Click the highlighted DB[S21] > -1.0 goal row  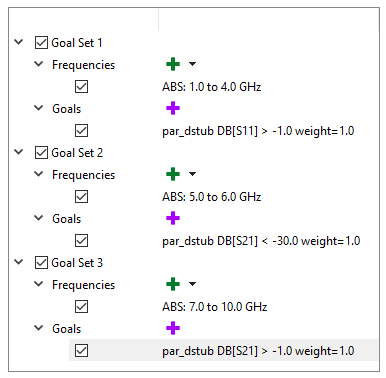[x=223, y=350]
